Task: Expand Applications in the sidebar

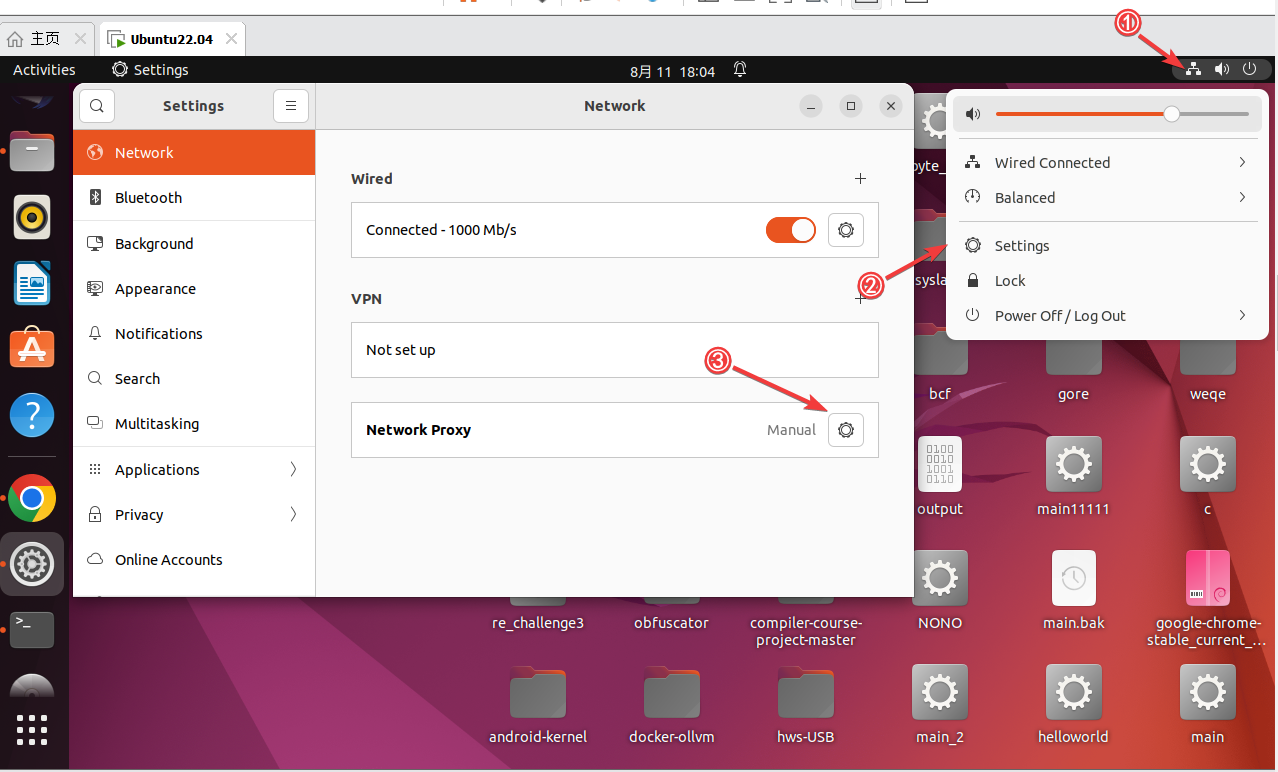Action: [194, 470]
